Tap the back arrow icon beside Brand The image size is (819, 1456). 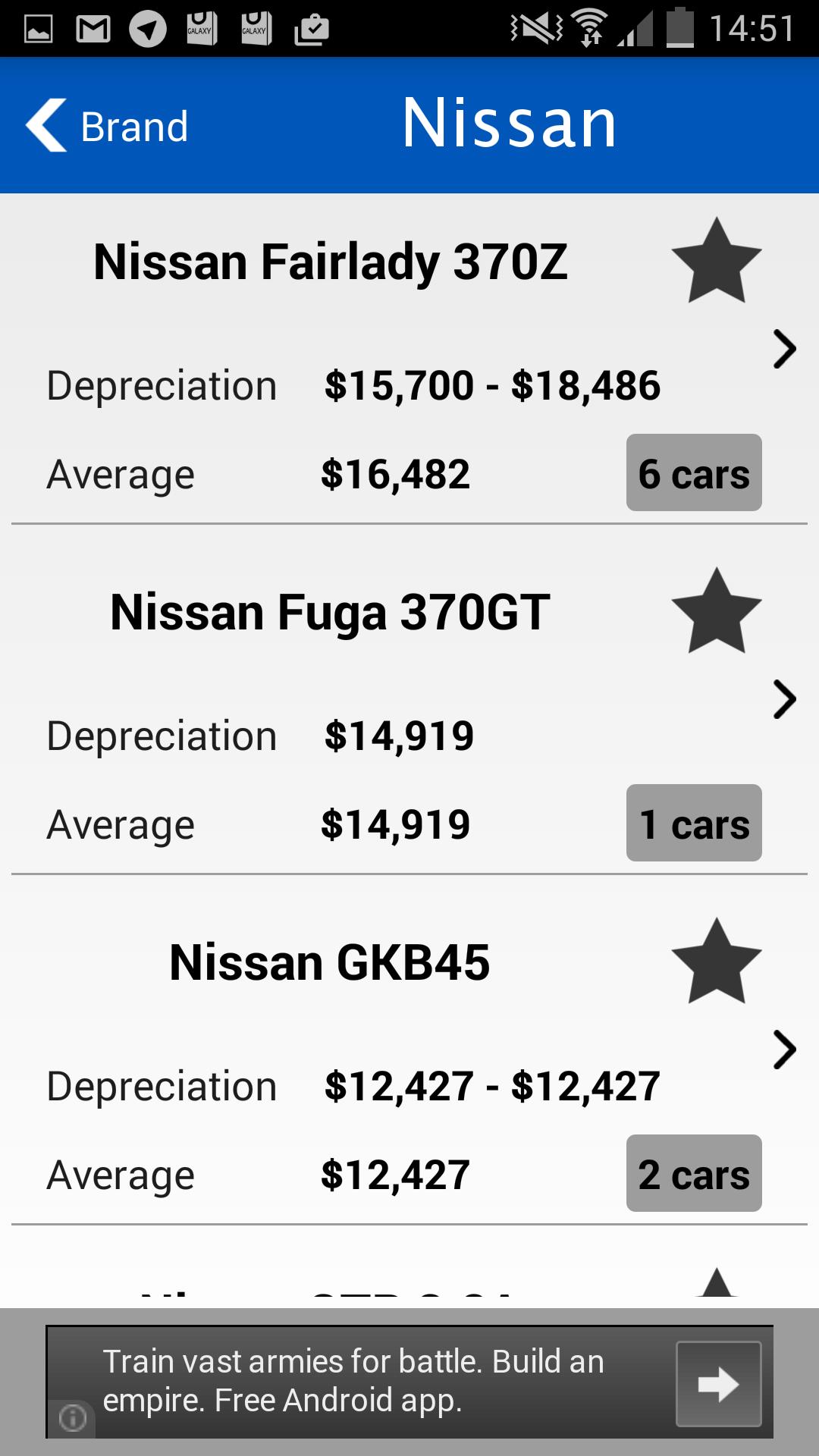point(47,125)
